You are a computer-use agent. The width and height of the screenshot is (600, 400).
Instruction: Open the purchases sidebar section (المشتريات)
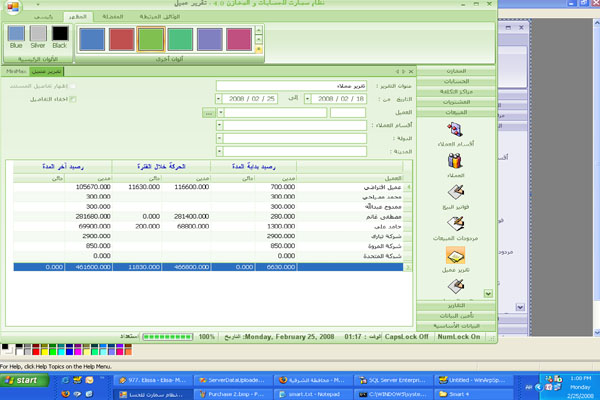pyautogui.click(x=456, y=102)
